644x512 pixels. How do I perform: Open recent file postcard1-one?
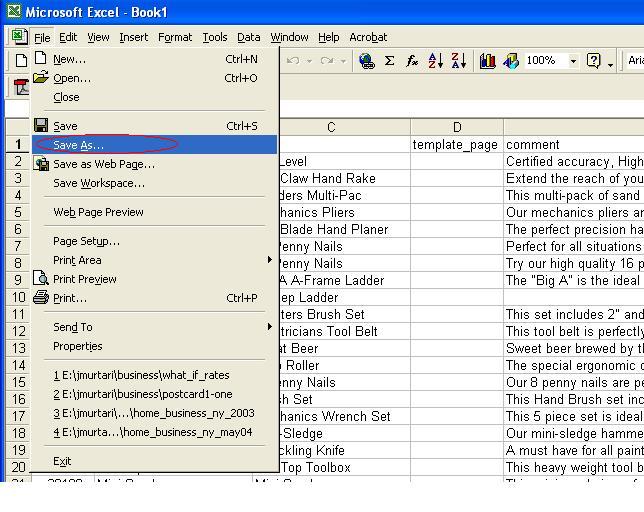(x=155, y=394)
